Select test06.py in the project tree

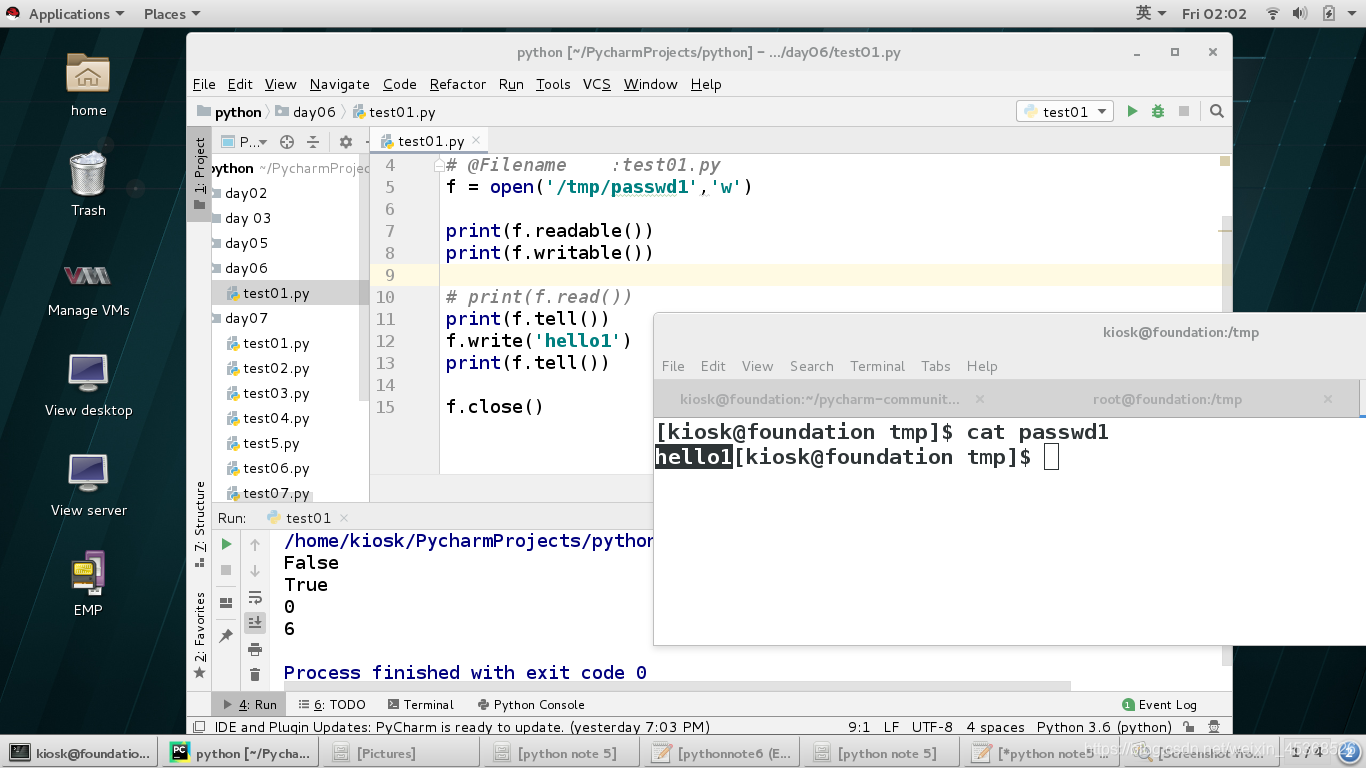[x=276, y=468]
